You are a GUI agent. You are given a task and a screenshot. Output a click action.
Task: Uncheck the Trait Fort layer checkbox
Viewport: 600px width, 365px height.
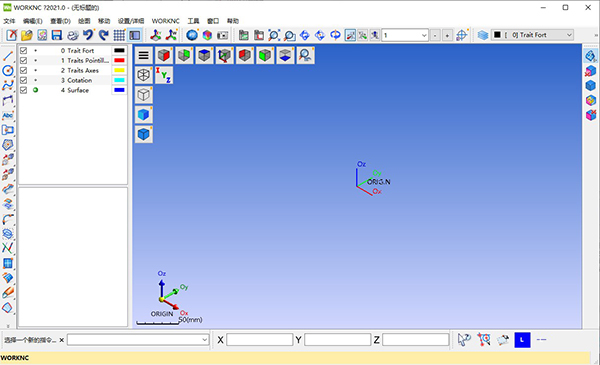tap(23, 51)
